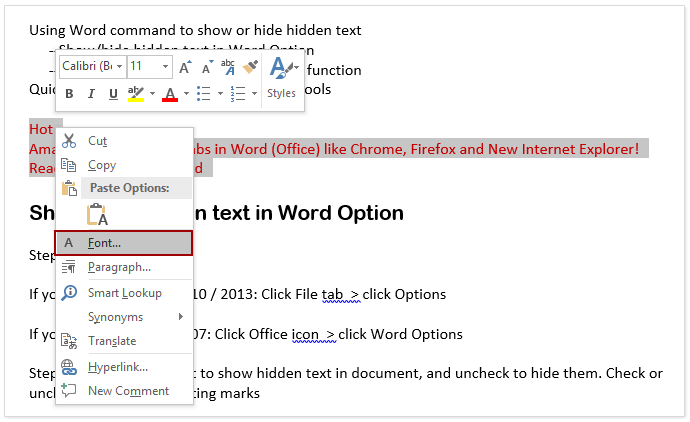Choose Paragraph... from the context menu

click(x=119, y=267)
